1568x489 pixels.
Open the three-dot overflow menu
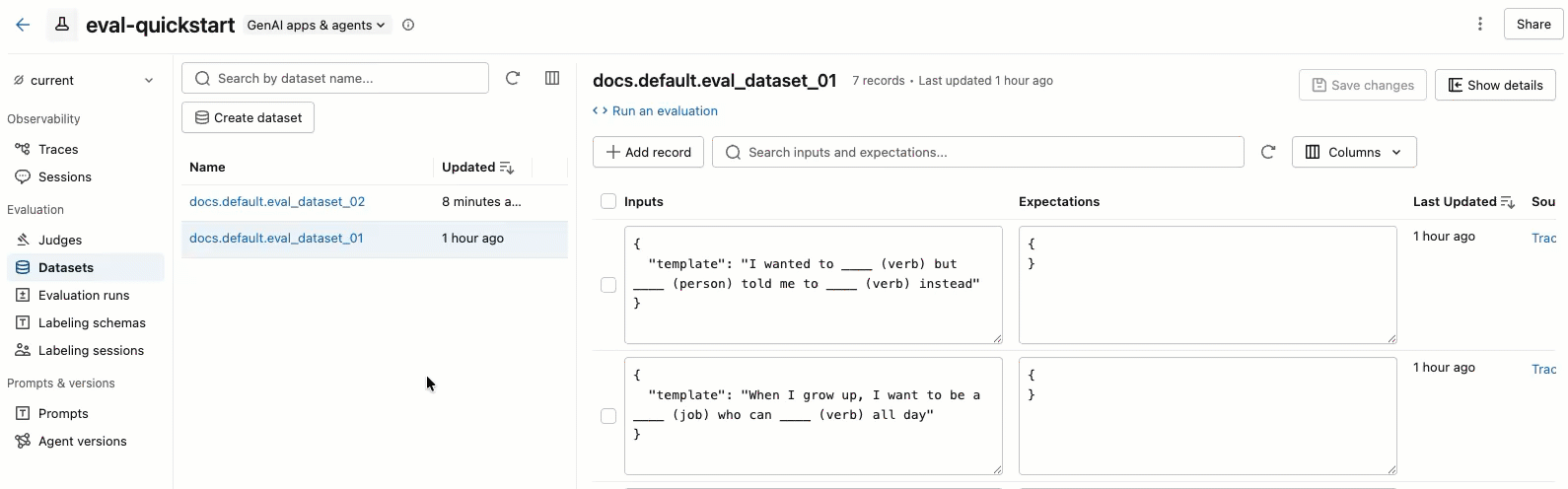point(1479,25)
